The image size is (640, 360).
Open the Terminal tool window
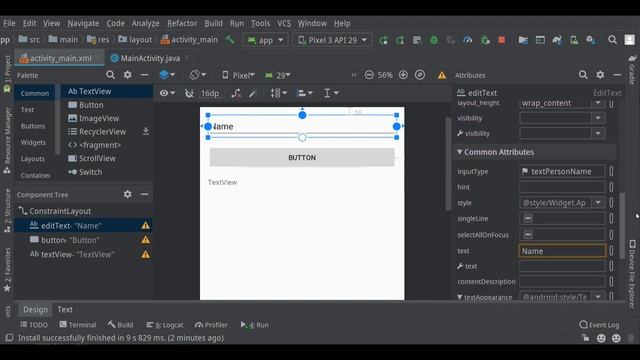78,325
